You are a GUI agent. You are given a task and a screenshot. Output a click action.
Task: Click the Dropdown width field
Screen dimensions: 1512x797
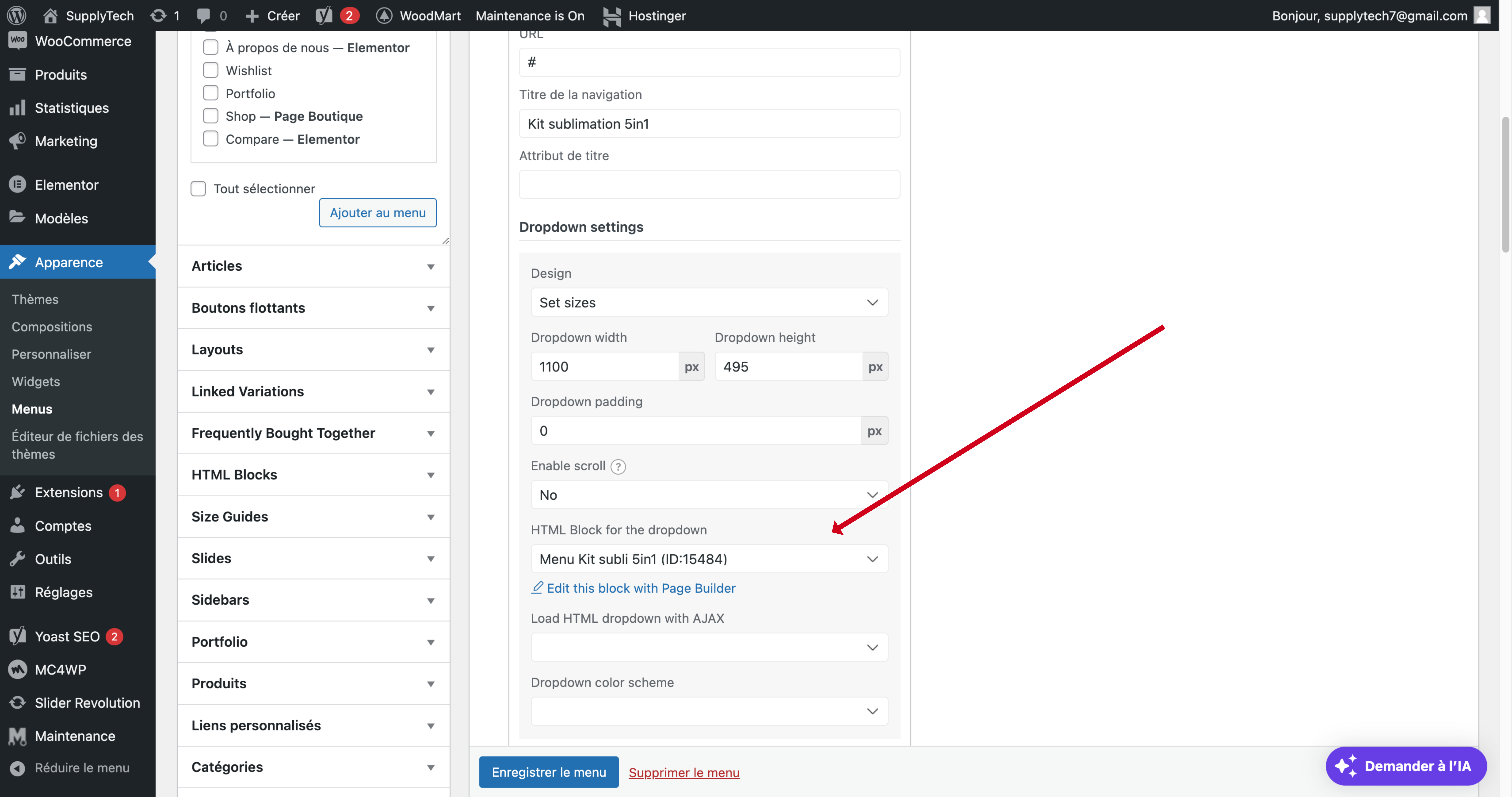(x=605, y=367)
